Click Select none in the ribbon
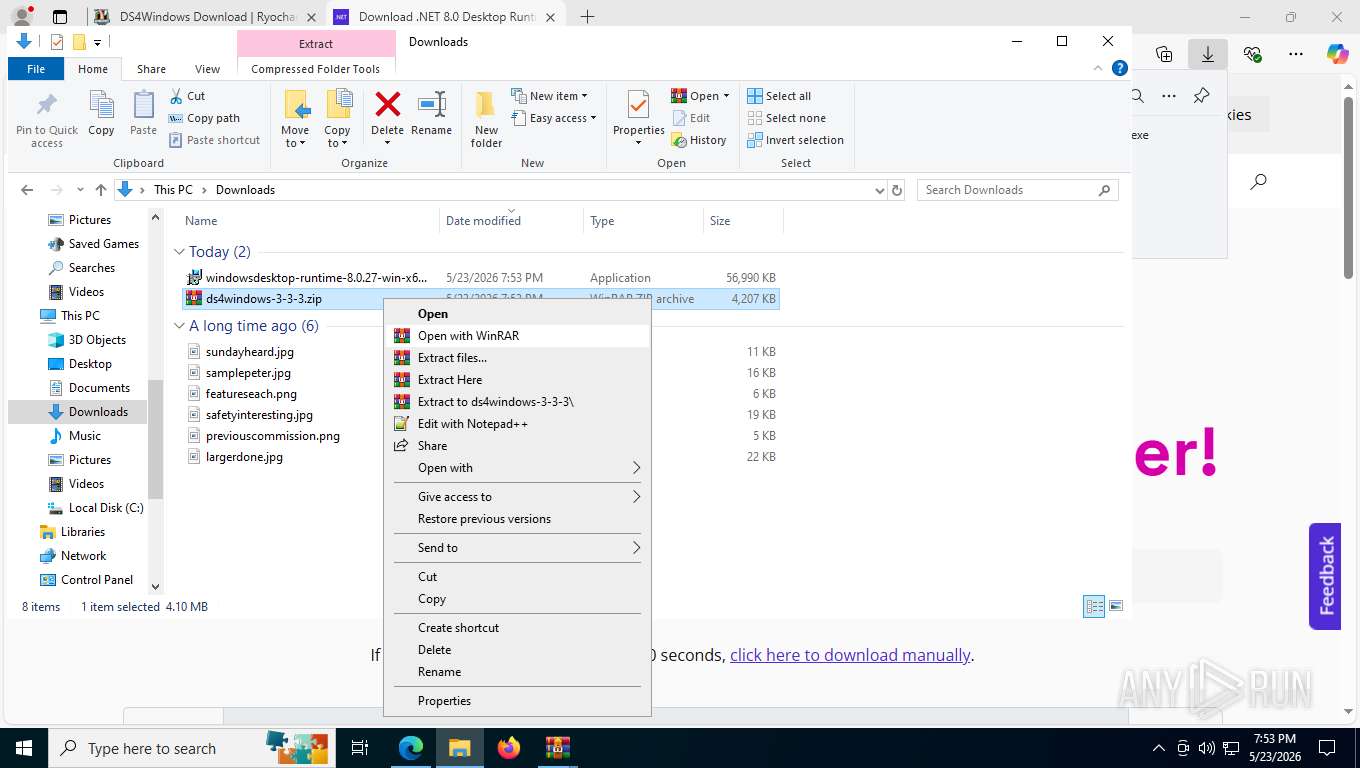The height and width of the screenshot is (768, 1360). [x=786, y=118]
